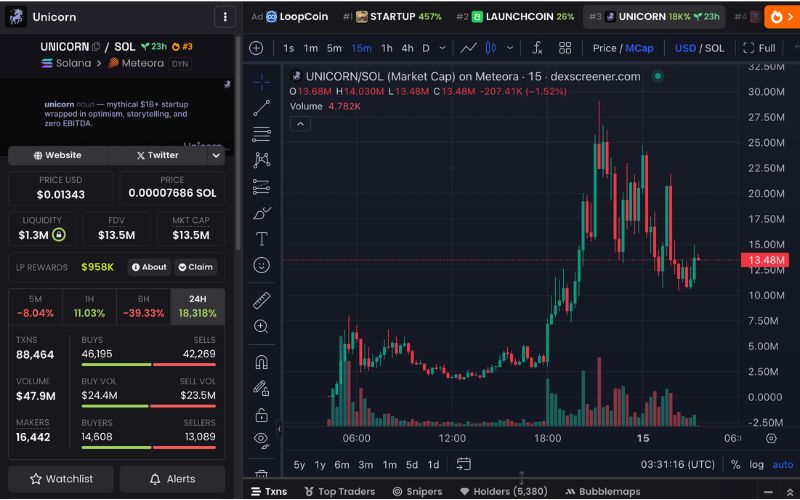Select the 24H stats tab
The image size is (800, 500).
[197, 307]
